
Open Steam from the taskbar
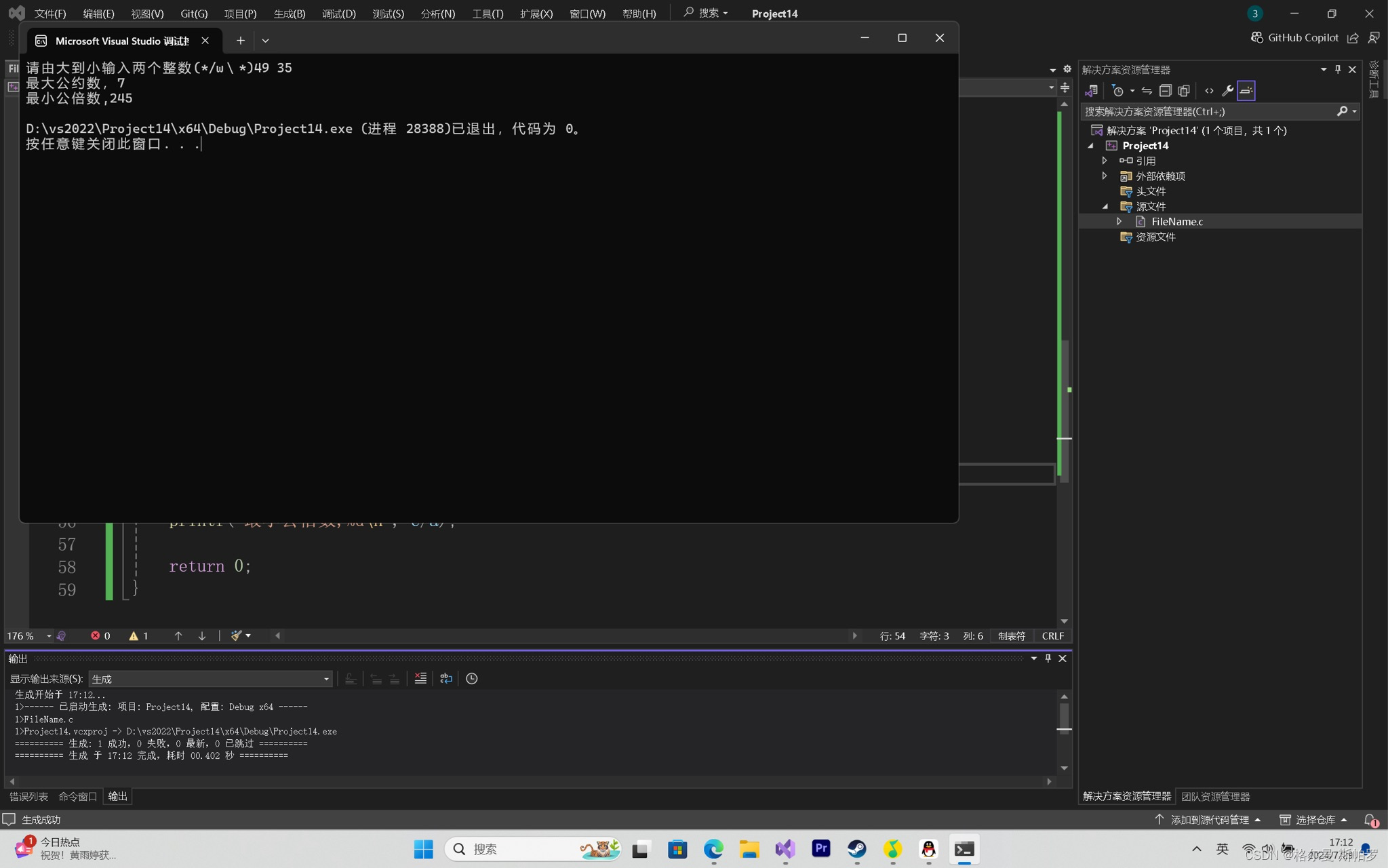pos(856,849)
